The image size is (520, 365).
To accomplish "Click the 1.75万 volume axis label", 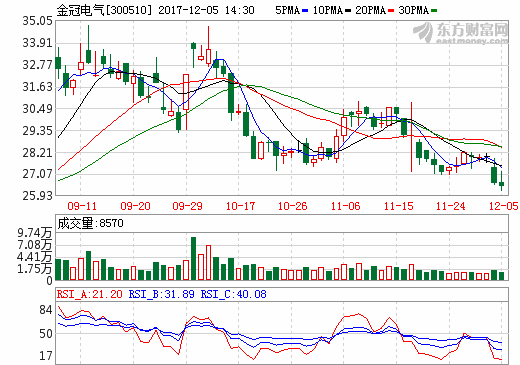I will point(35,269).
